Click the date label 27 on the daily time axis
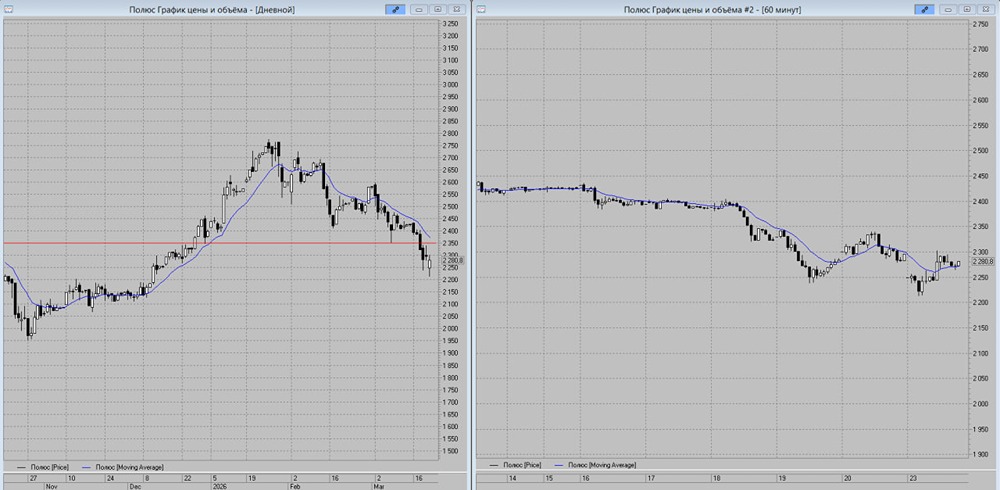The width and height of the screenshot is (1000, 490). [33, 478]
